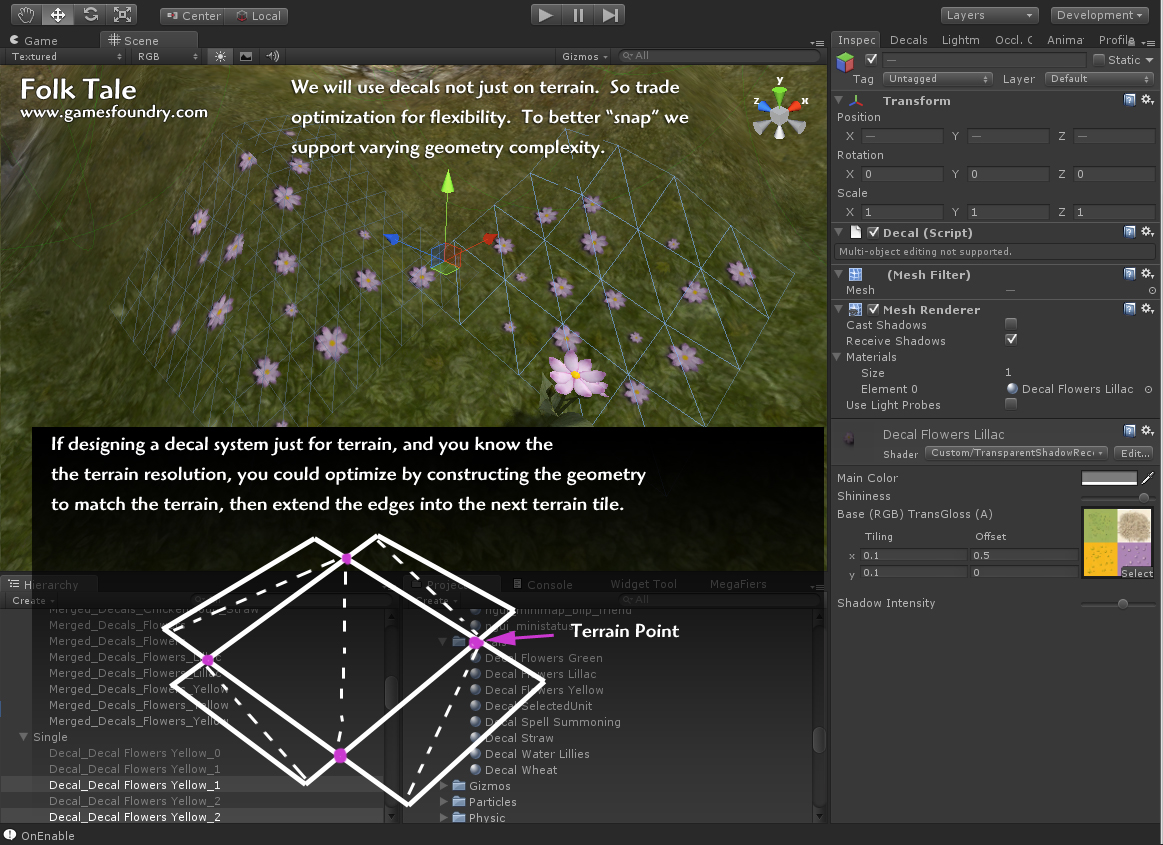The height and width of the screenshot is (845, 1163).
Task: Click the Main Color swatch
Action: pyautogui.click(x=1109, y=478)
